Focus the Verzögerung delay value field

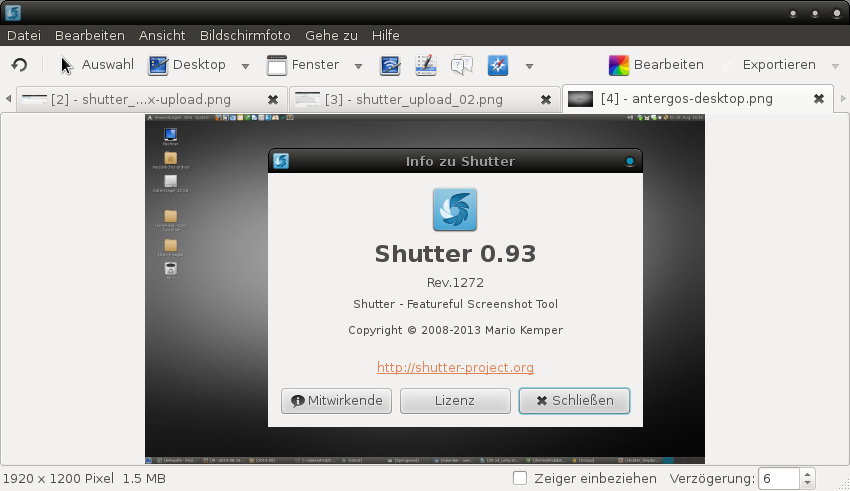(x=779, y=479)
